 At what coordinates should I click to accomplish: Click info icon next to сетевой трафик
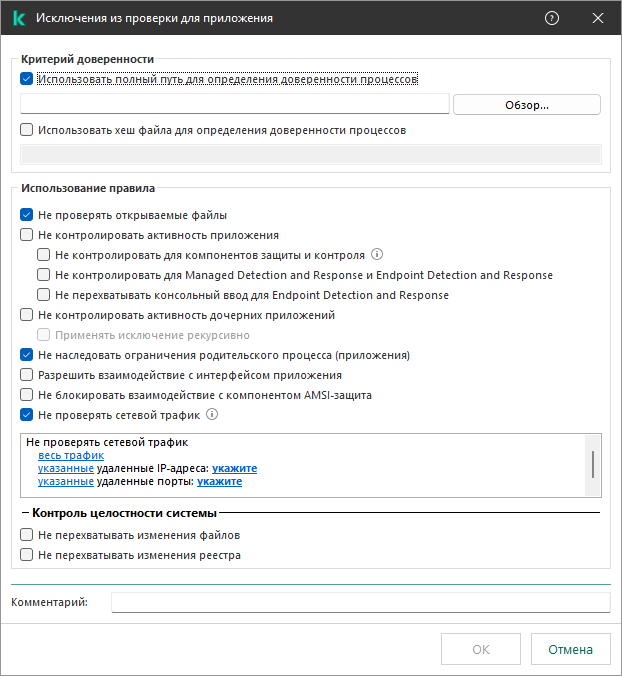212,414
